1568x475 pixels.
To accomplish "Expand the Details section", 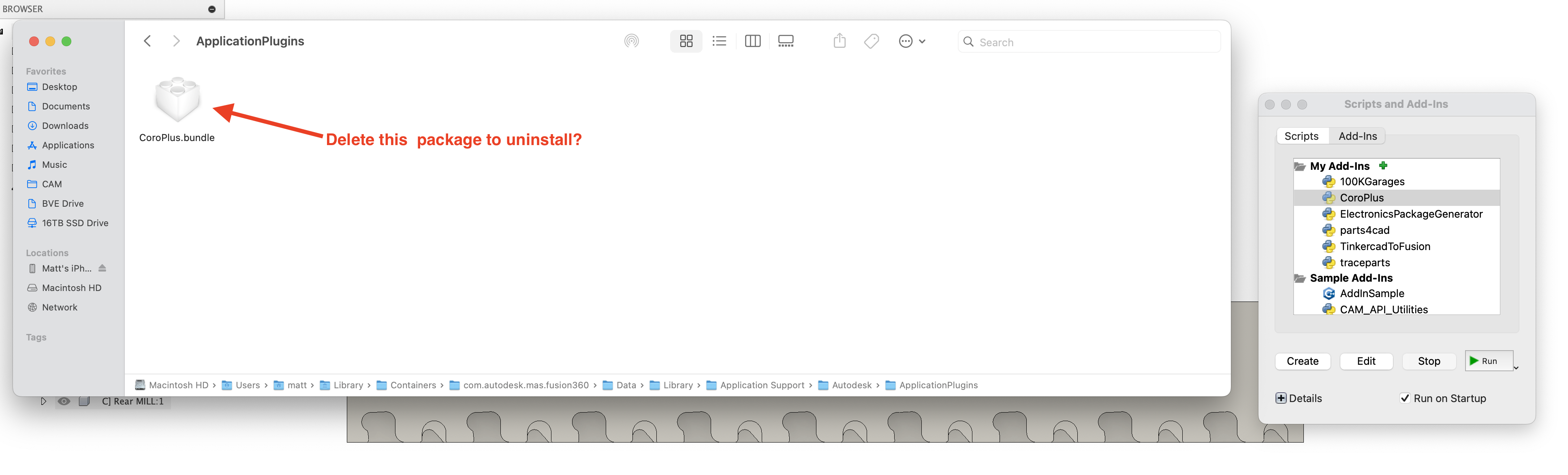I will [x=1281, y=398].
